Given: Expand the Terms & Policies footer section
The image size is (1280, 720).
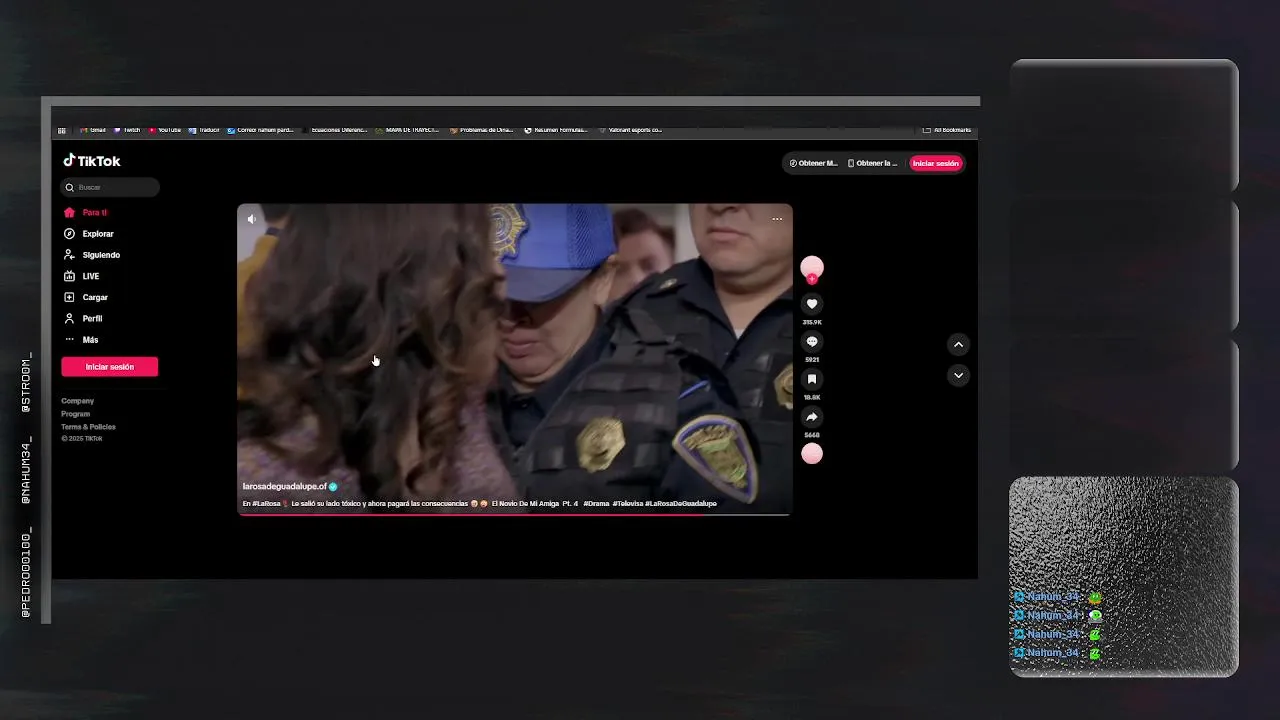Looking at the screenshot, I should tap(88, 427).
